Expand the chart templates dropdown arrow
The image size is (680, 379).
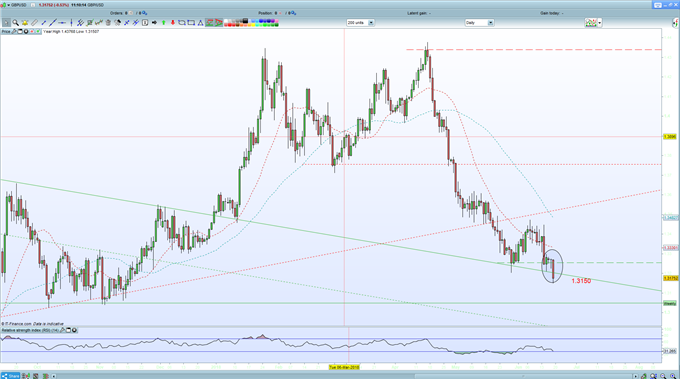(x=599, y=23)
